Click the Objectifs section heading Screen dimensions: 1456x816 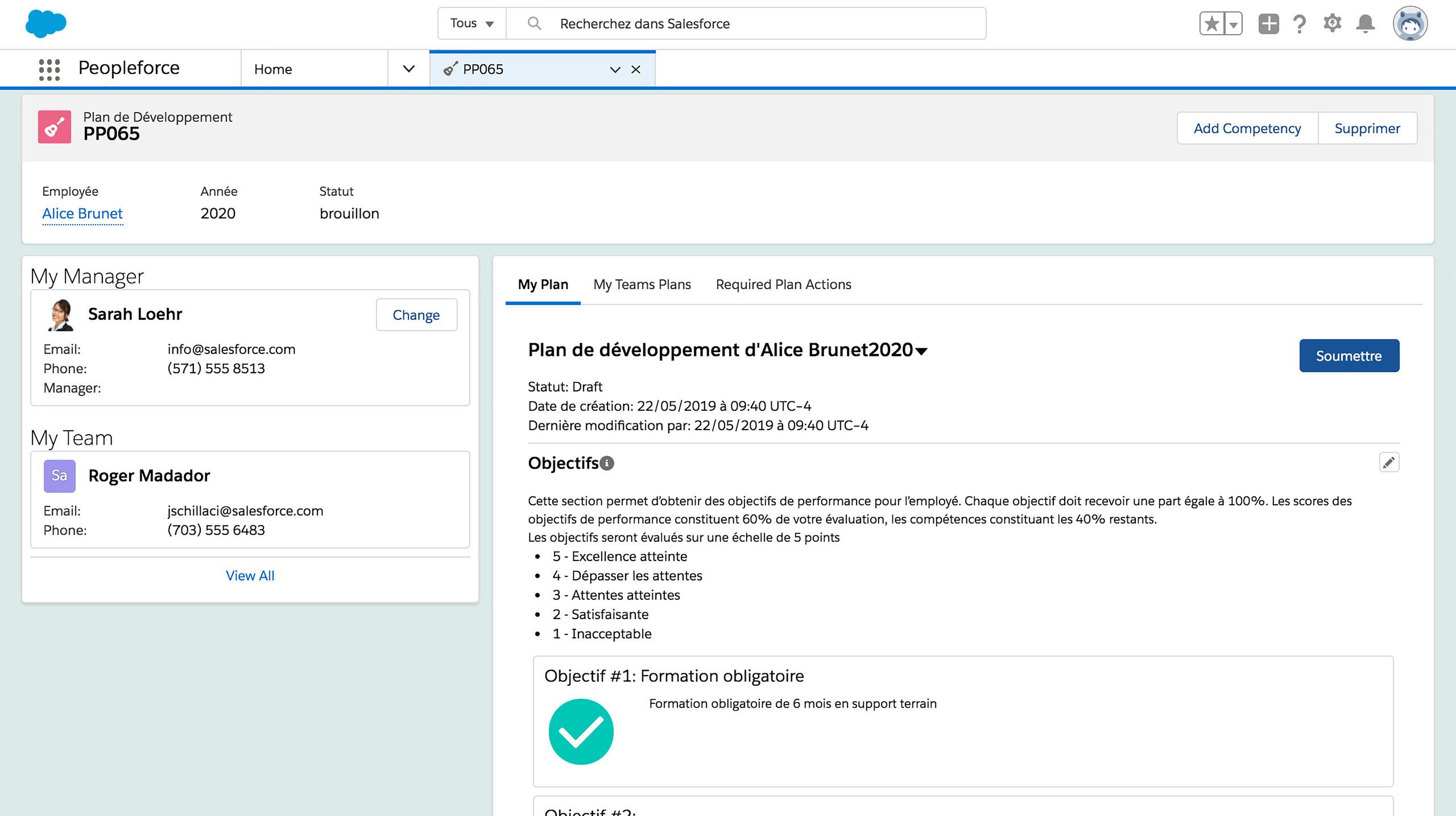coord(563,463)
